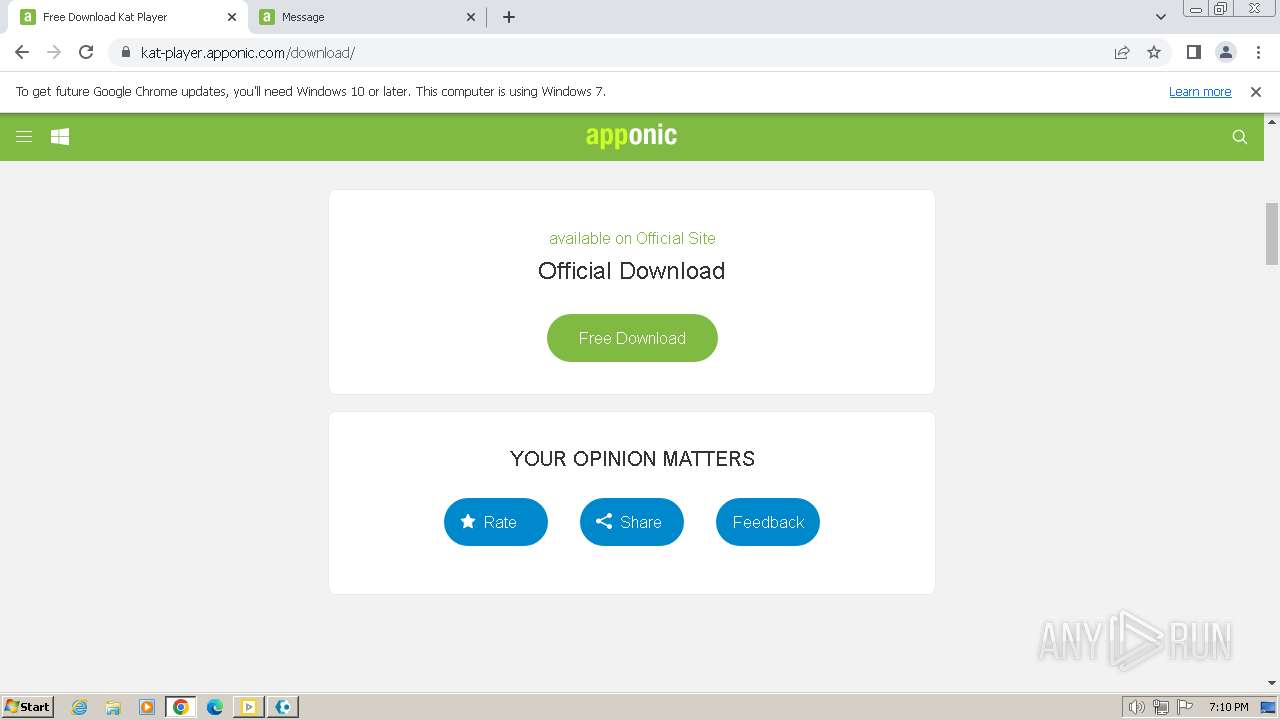
Task: Open the apponic site search
Action: click(1240, 137)
